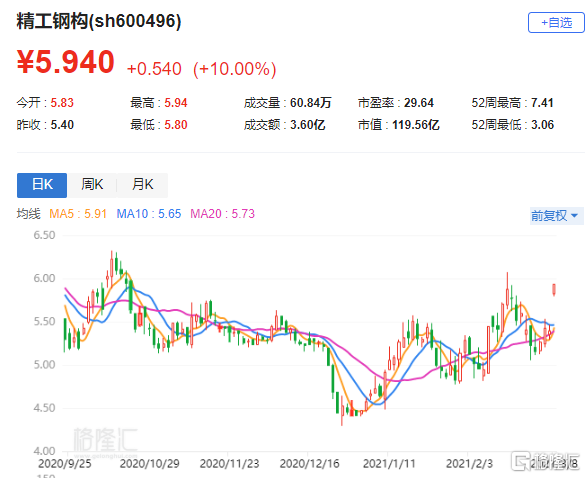Viewport: 586px width, 478px height.
Task: Click the 最高 high value 5.94
Action: click(176, 103)
